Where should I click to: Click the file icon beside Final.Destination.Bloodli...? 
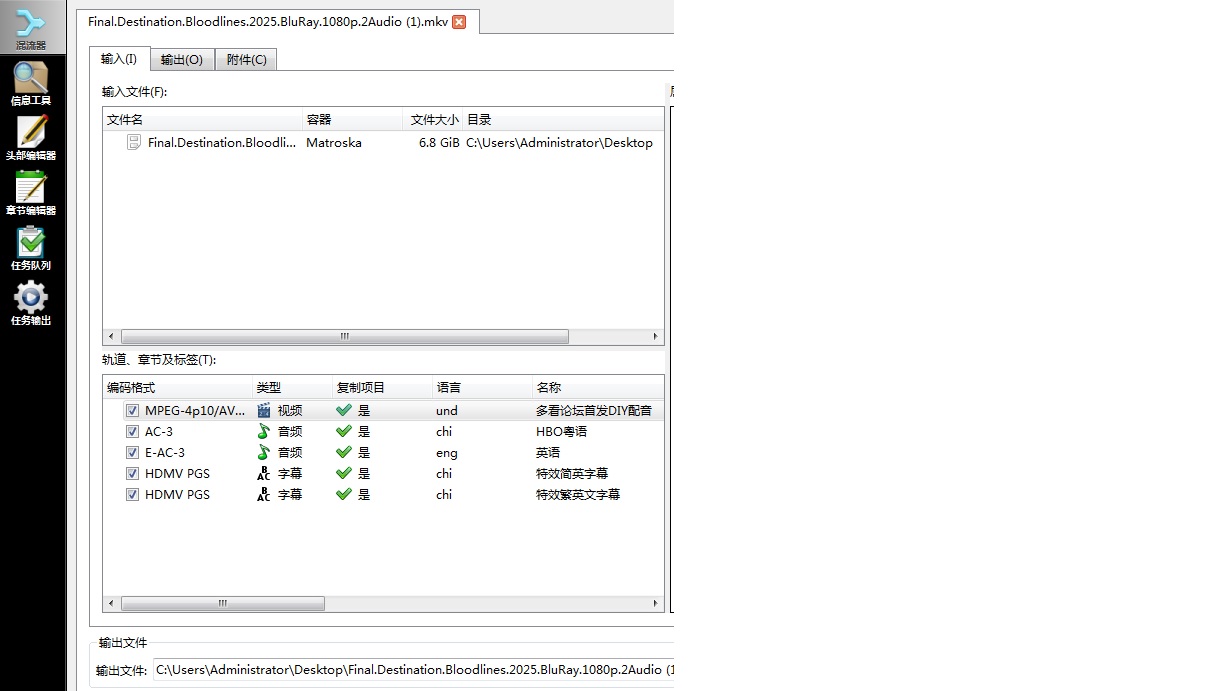[x=134, y=143]
